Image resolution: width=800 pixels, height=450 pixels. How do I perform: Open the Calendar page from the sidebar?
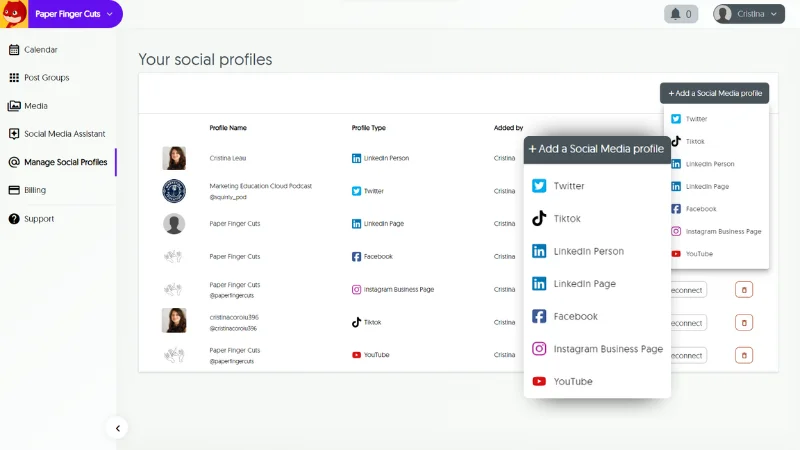(40, 50)
